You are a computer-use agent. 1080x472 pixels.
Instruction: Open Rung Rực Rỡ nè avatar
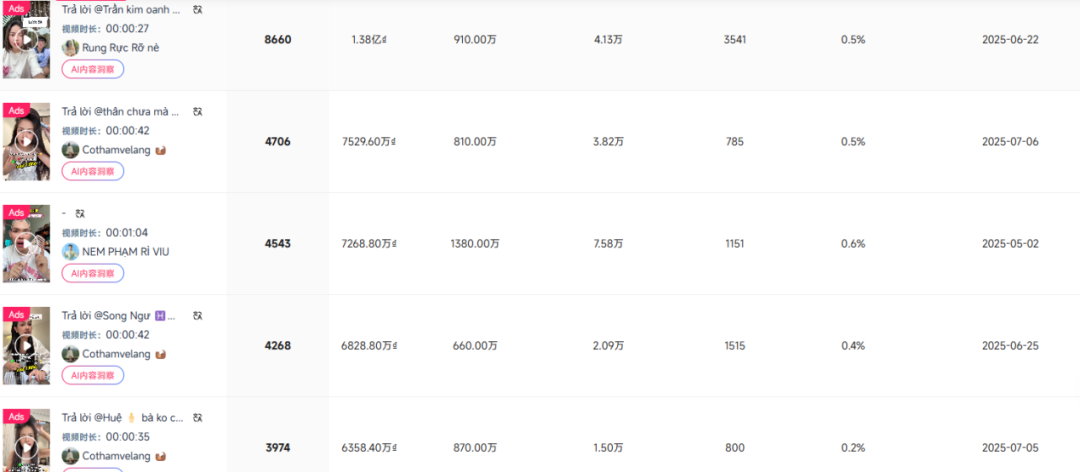point(70,48)
